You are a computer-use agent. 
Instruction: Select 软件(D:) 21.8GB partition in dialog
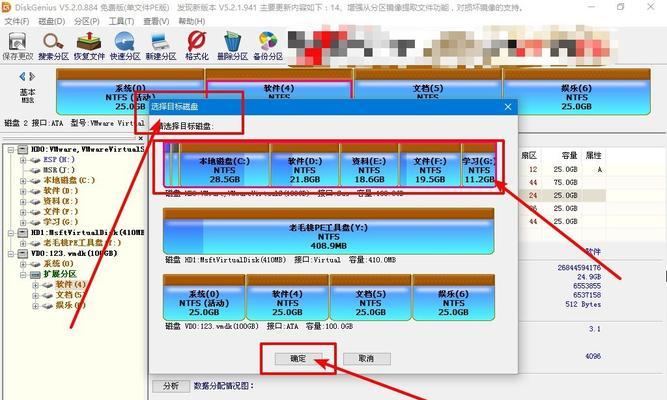coord(305,166)
